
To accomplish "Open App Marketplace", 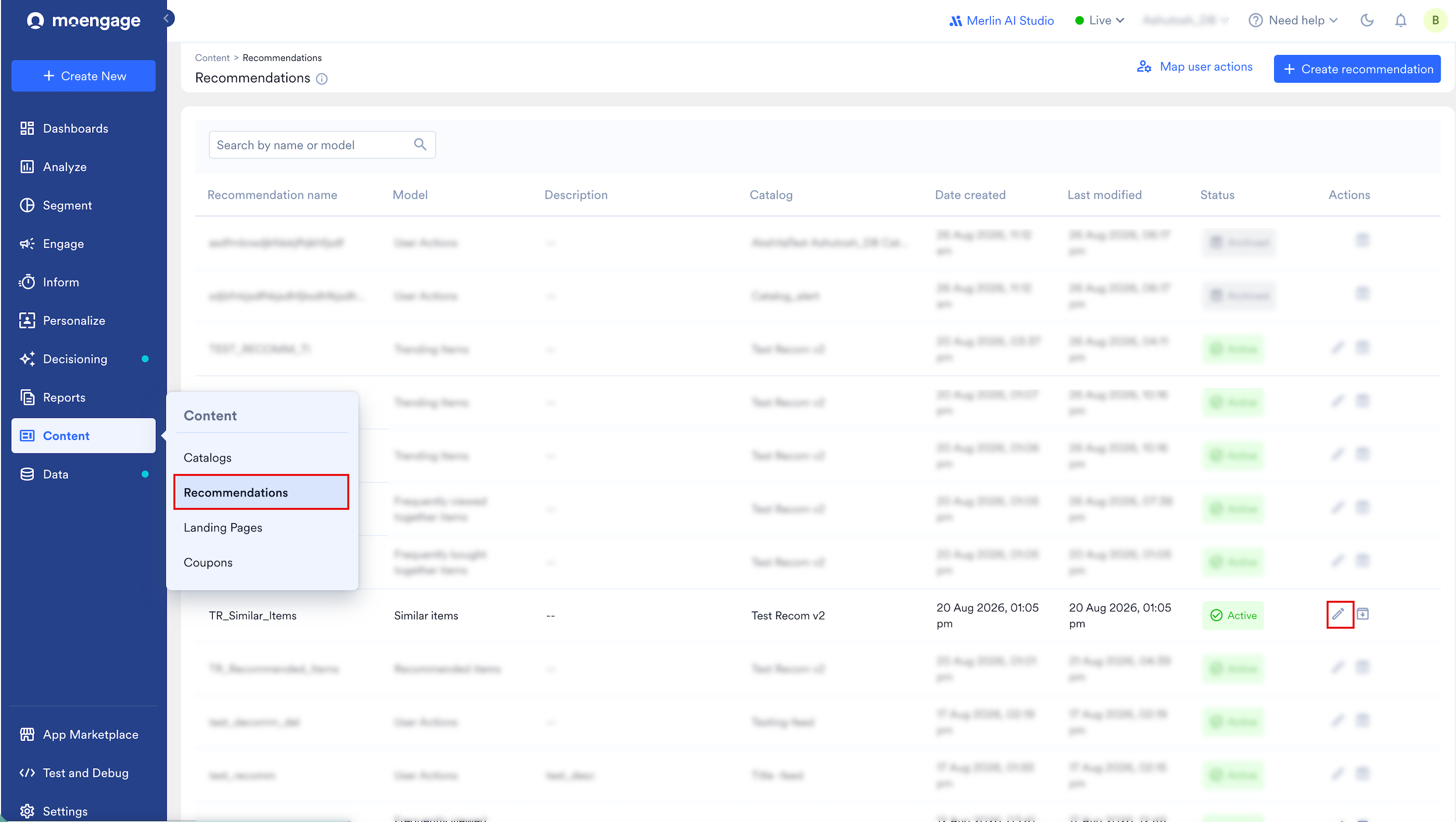I will [83, 735].
